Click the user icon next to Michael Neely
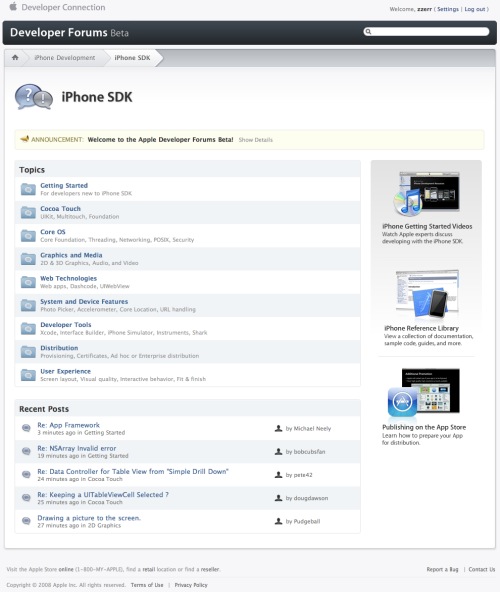Viewport: 500px width, 592px height. (x=278, y=428)
